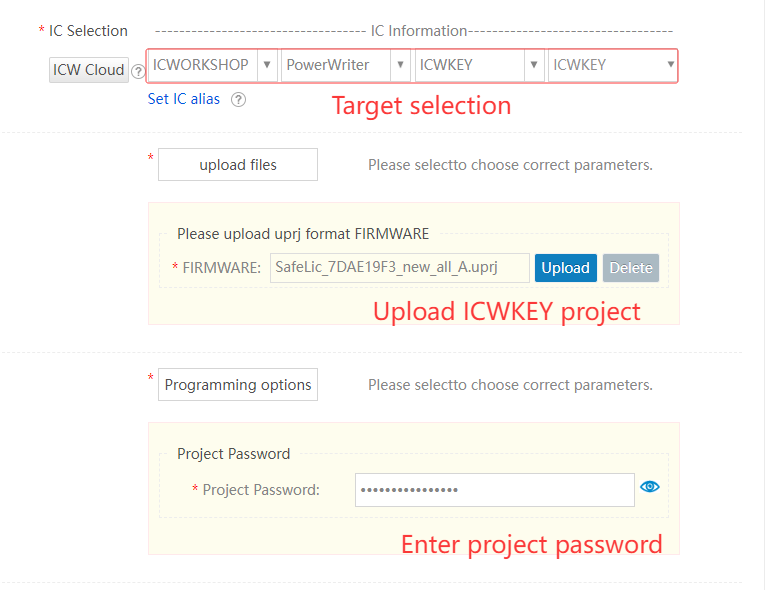Click the IC Selection label
The image size is (773, 590).
(x=88, y=31)
